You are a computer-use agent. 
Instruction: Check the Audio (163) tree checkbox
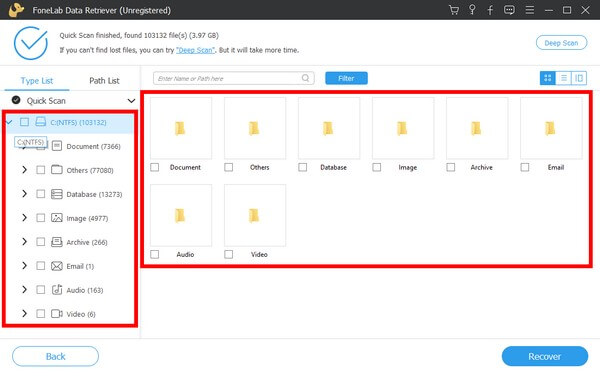click(40, 290)
